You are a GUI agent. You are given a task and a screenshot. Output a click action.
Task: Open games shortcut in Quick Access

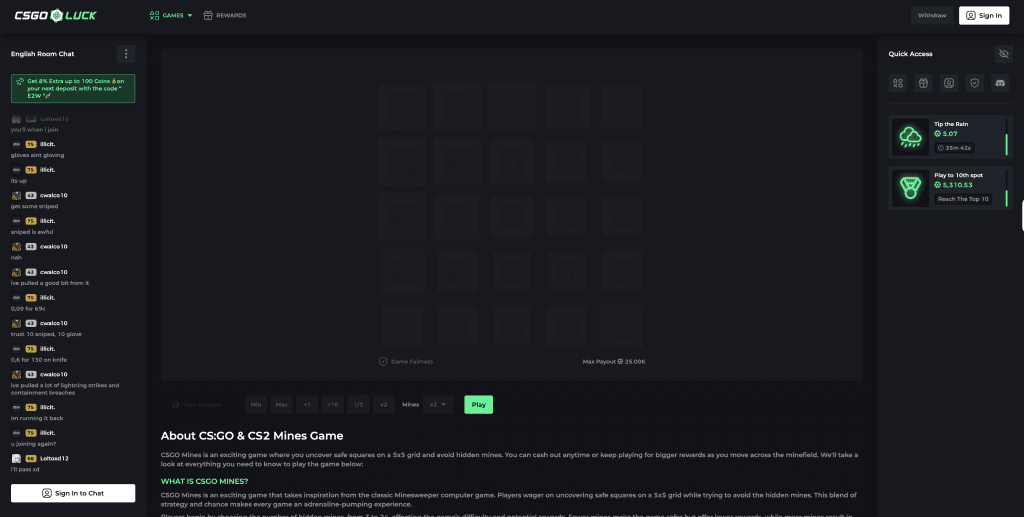pos(898,83)
